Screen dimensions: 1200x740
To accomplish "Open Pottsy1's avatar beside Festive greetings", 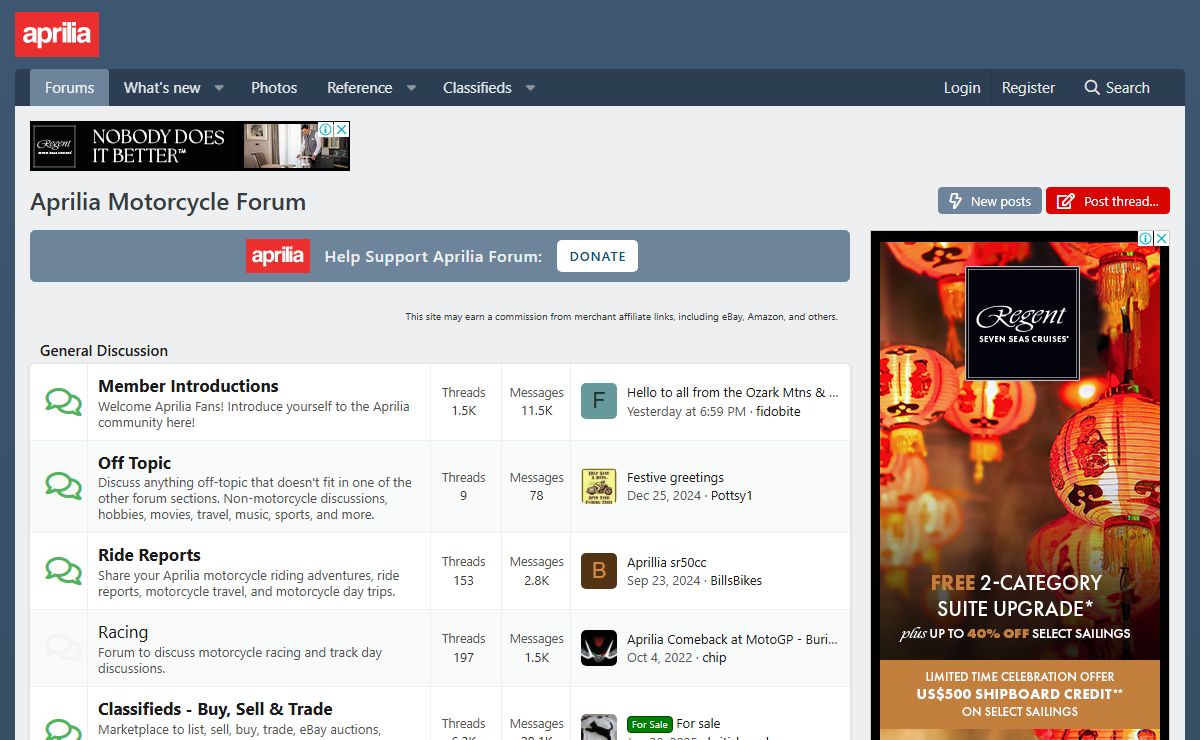I will click(599, 486).
